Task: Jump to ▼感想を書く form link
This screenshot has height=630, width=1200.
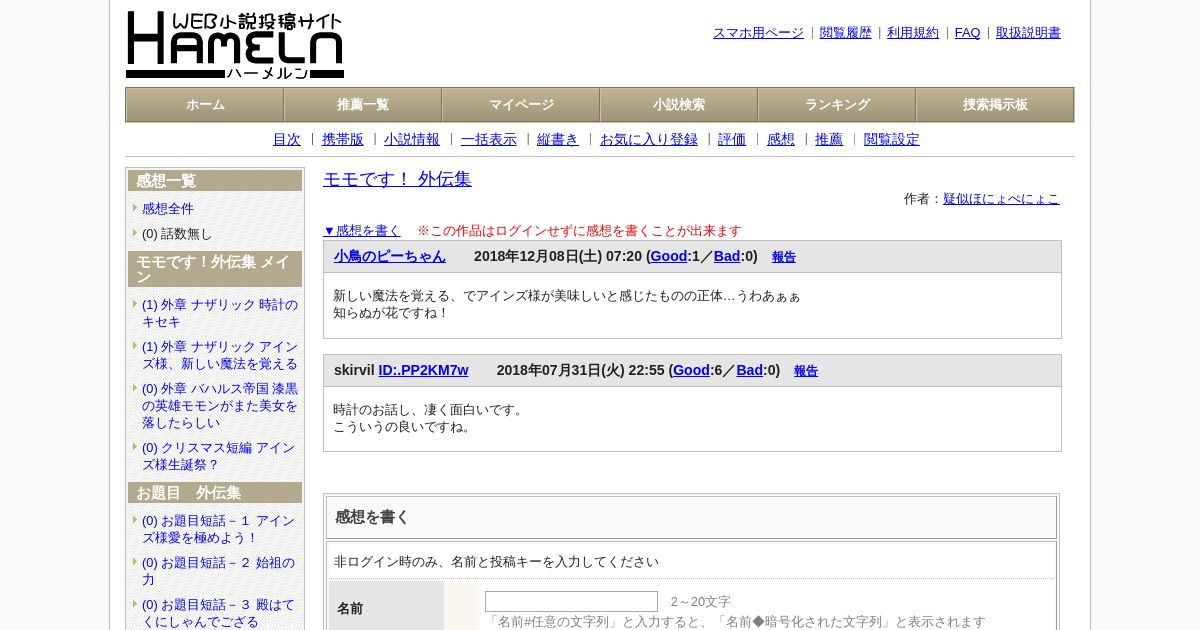Action: pyautogui.click(x=362, y=231)
